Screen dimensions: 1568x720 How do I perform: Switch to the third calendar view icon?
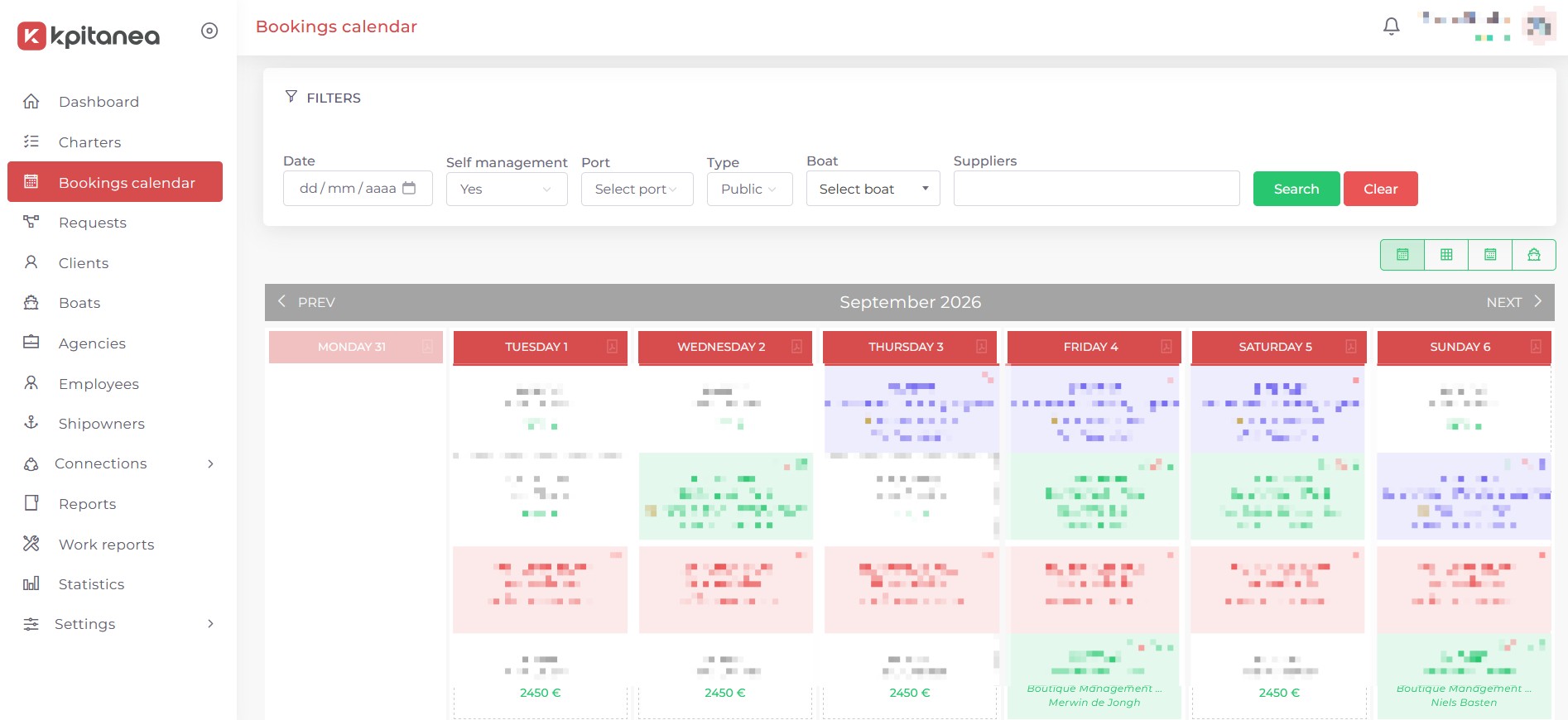(x=1490, y=255)
